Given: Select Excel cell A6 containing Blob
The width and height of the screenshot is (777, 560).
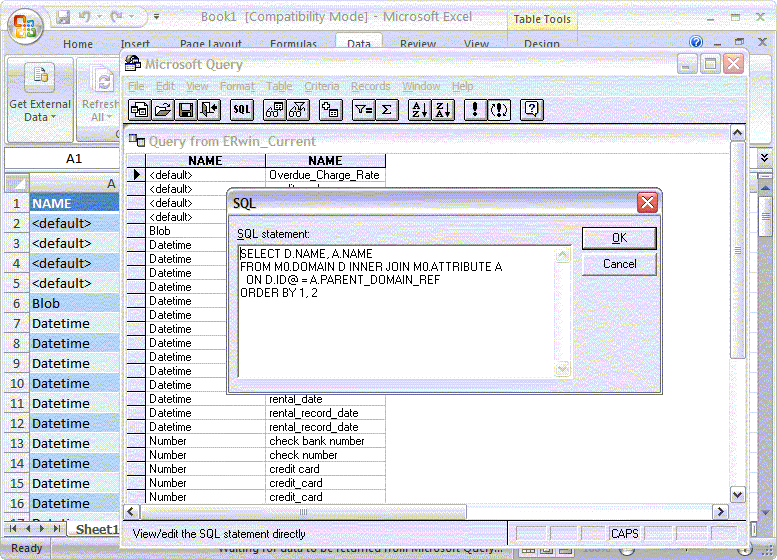Looking at the screenshot, I should [74, 303].
